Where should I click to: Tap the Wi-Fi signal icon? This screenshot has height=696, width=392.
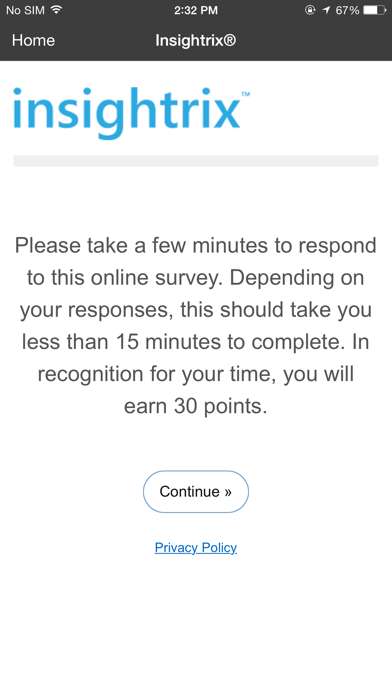click(x=56, y=10)
